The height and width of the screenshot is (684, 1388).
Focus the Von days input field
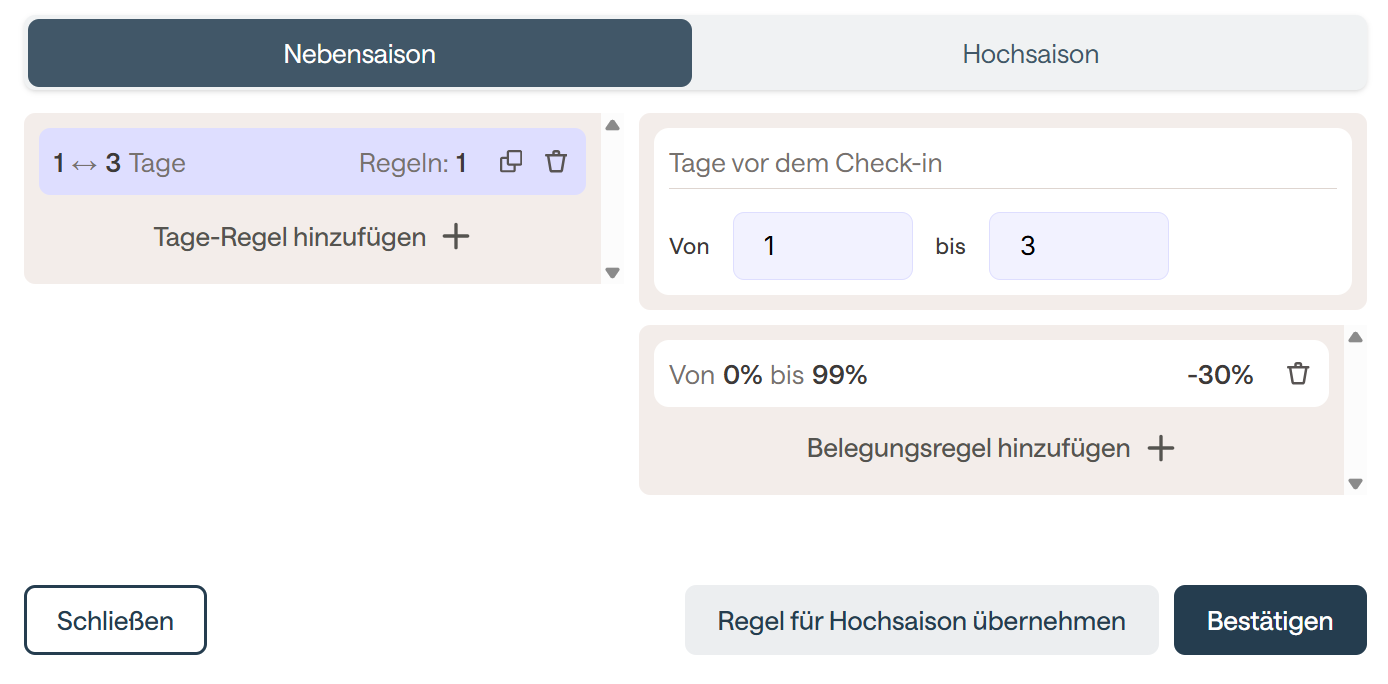pos(822,246)
